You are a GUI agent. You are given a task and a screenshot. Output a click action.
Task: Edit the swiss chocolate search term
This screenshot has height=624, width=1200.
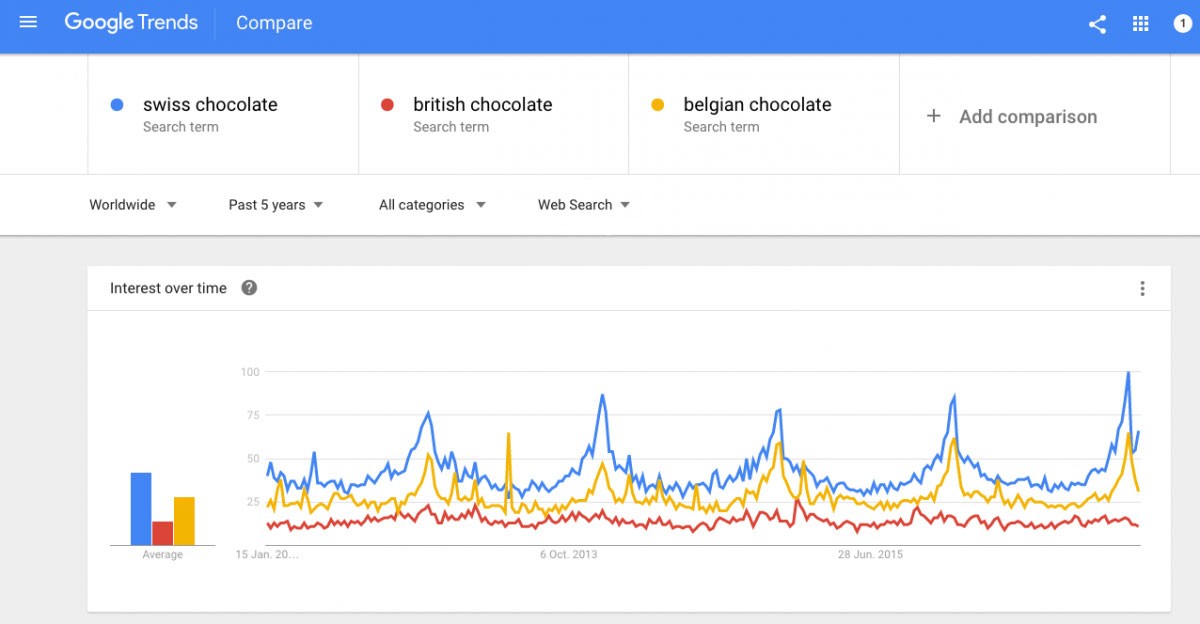210,105
